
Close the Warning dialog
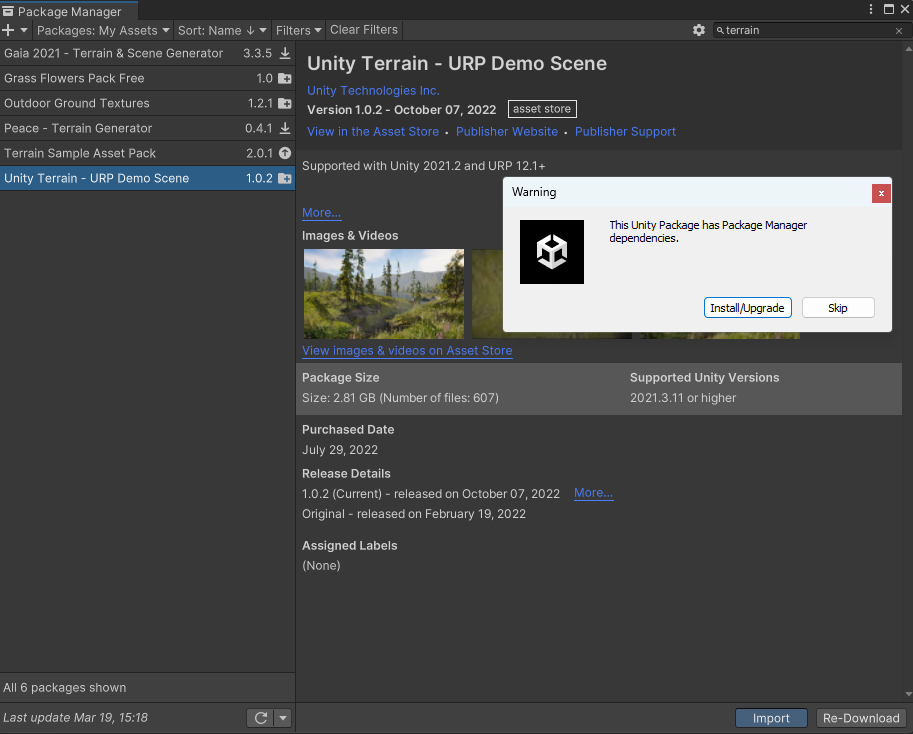881,193
